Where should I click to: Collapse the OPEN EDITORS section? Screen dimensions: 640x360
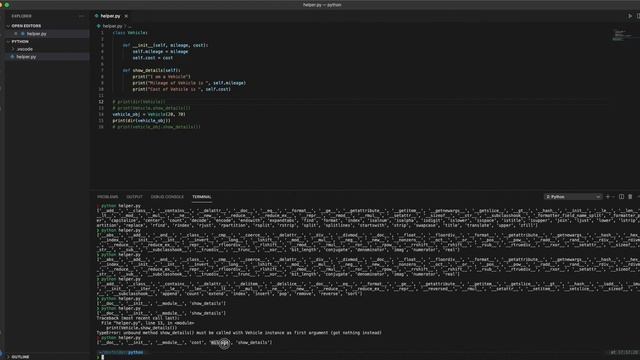(x=26, y=26)
